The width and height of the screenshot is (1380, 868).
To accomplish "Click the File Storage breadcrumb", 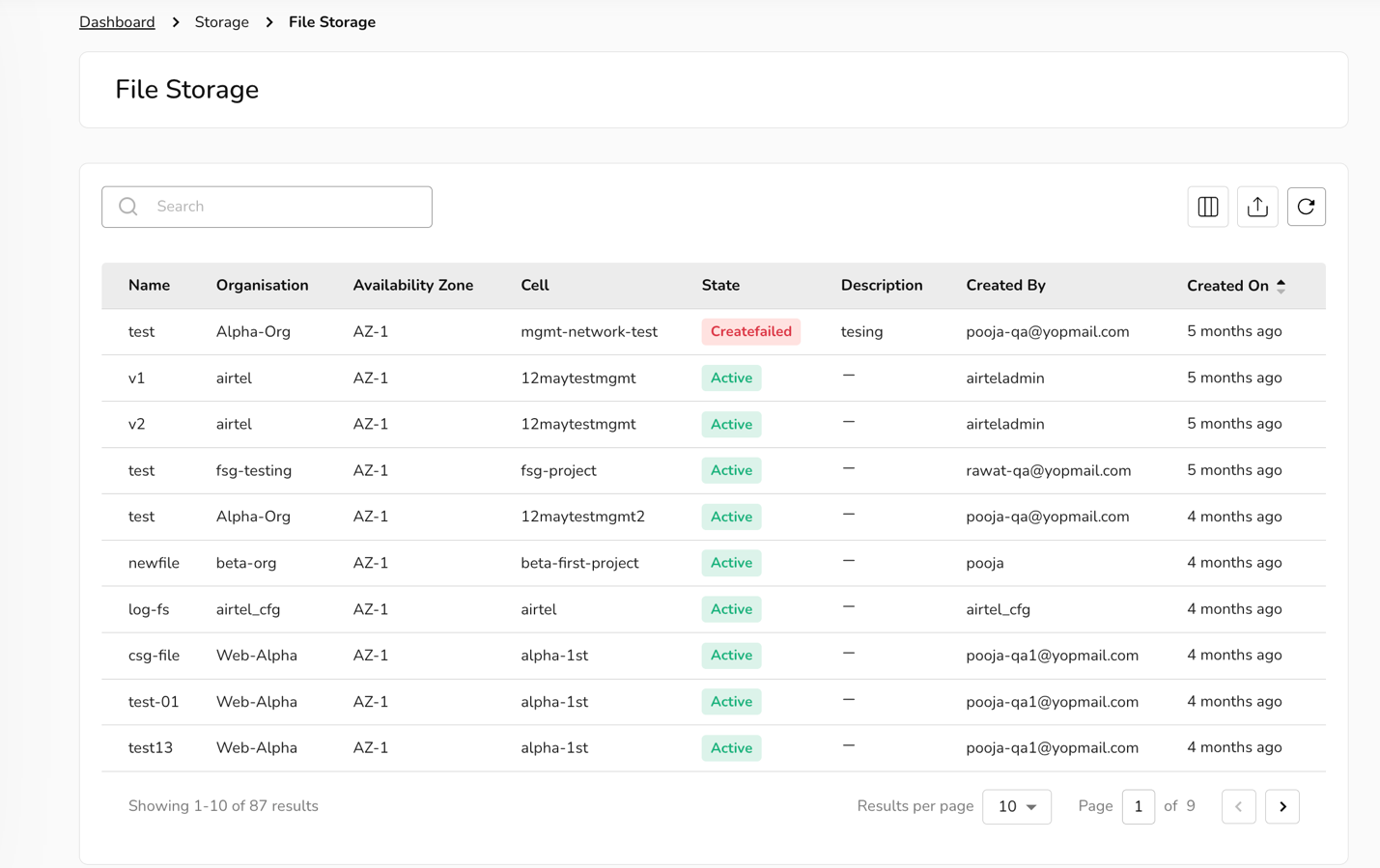I will pyautogui.click(x=331, y=22).
